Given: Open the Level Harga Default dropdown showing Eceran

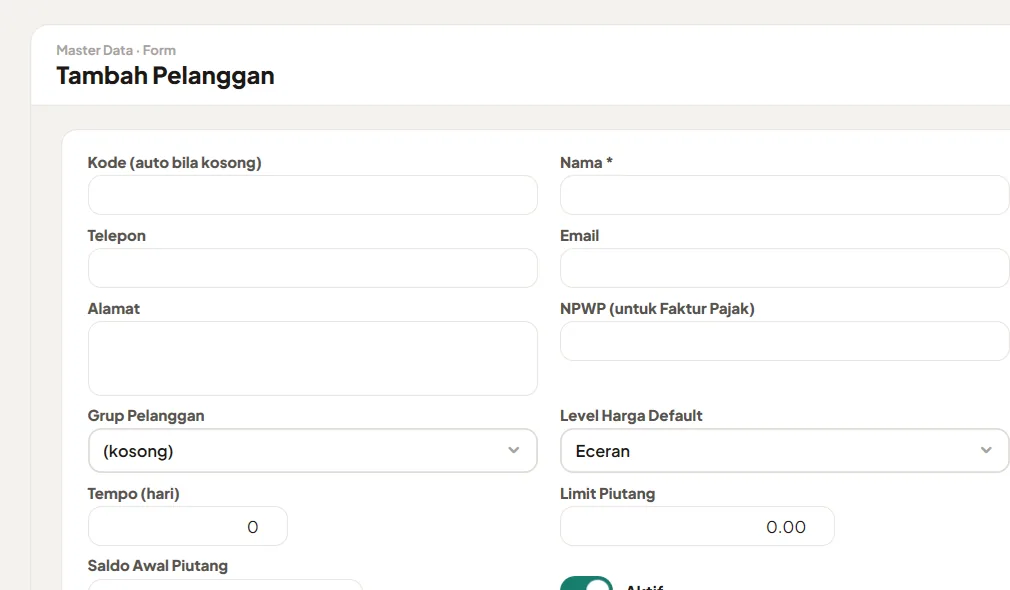Looking at the screenshot, I should pyautogui.click(x=785, y=451).
